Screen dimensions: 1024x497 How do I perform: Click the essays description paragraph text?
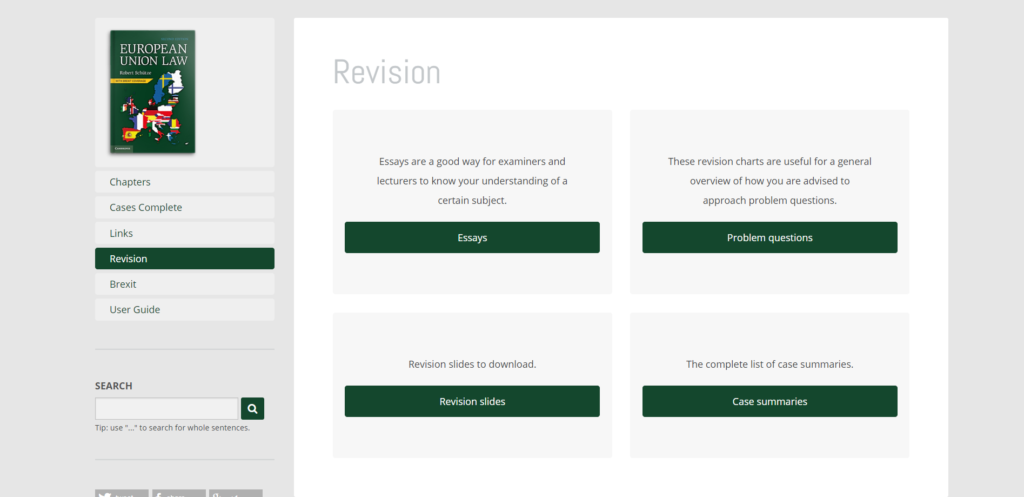tap(472, 180)
